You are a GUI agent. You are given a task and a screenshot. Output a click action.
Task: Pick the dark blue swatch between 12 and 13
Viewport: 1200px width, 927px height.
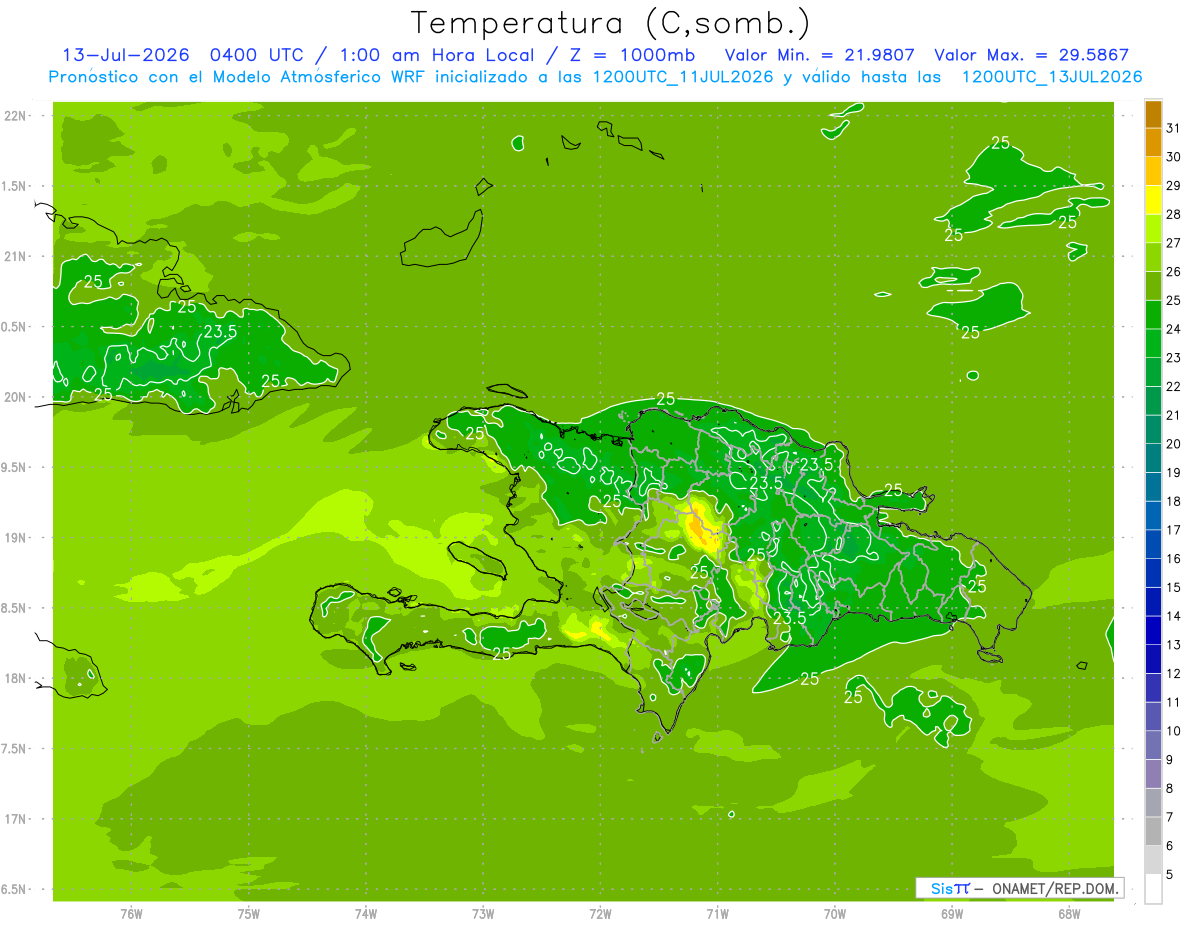click(1153, 659)
